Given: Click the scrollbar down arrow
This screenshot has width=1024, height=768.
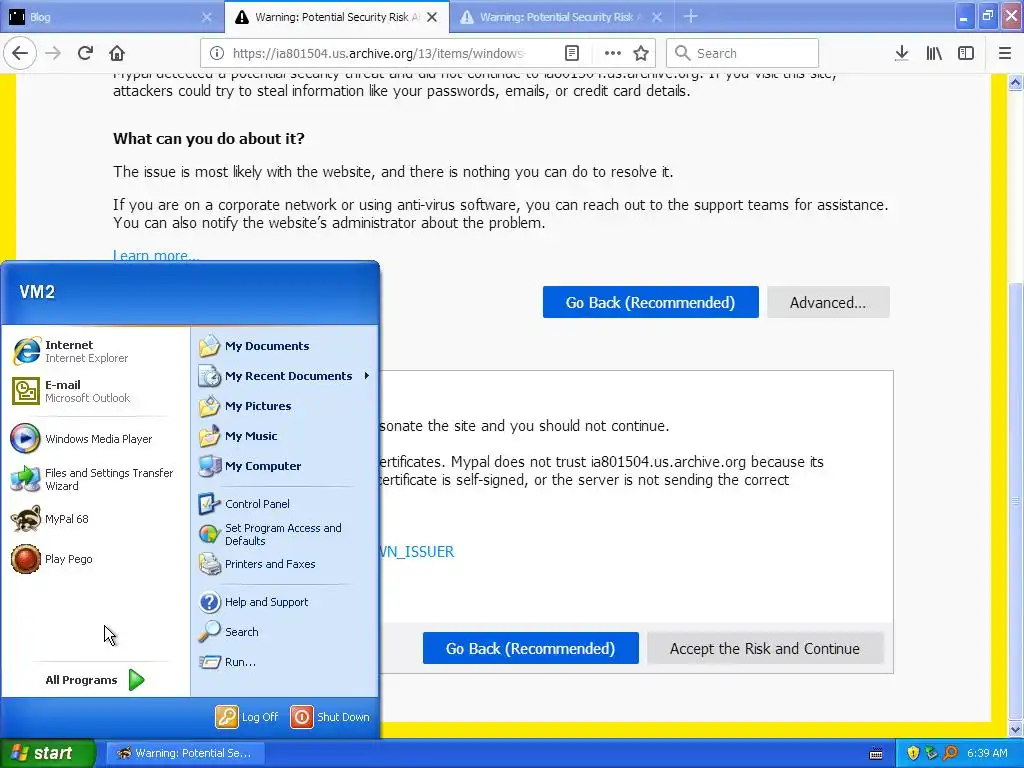Looking at the screenshot, I should (1015, 729).
